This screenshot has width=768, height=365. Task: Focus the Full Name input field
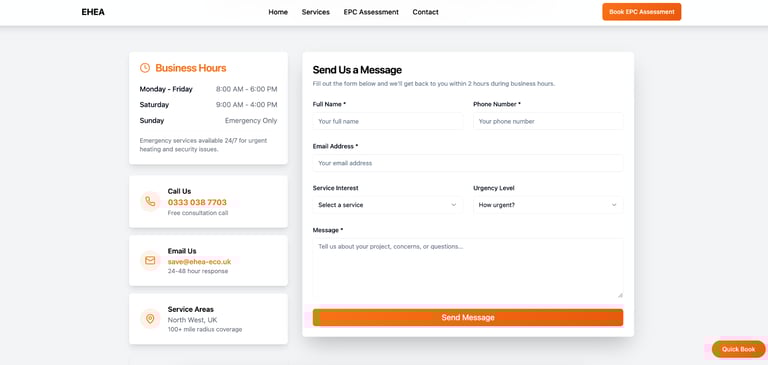point(387,121)
